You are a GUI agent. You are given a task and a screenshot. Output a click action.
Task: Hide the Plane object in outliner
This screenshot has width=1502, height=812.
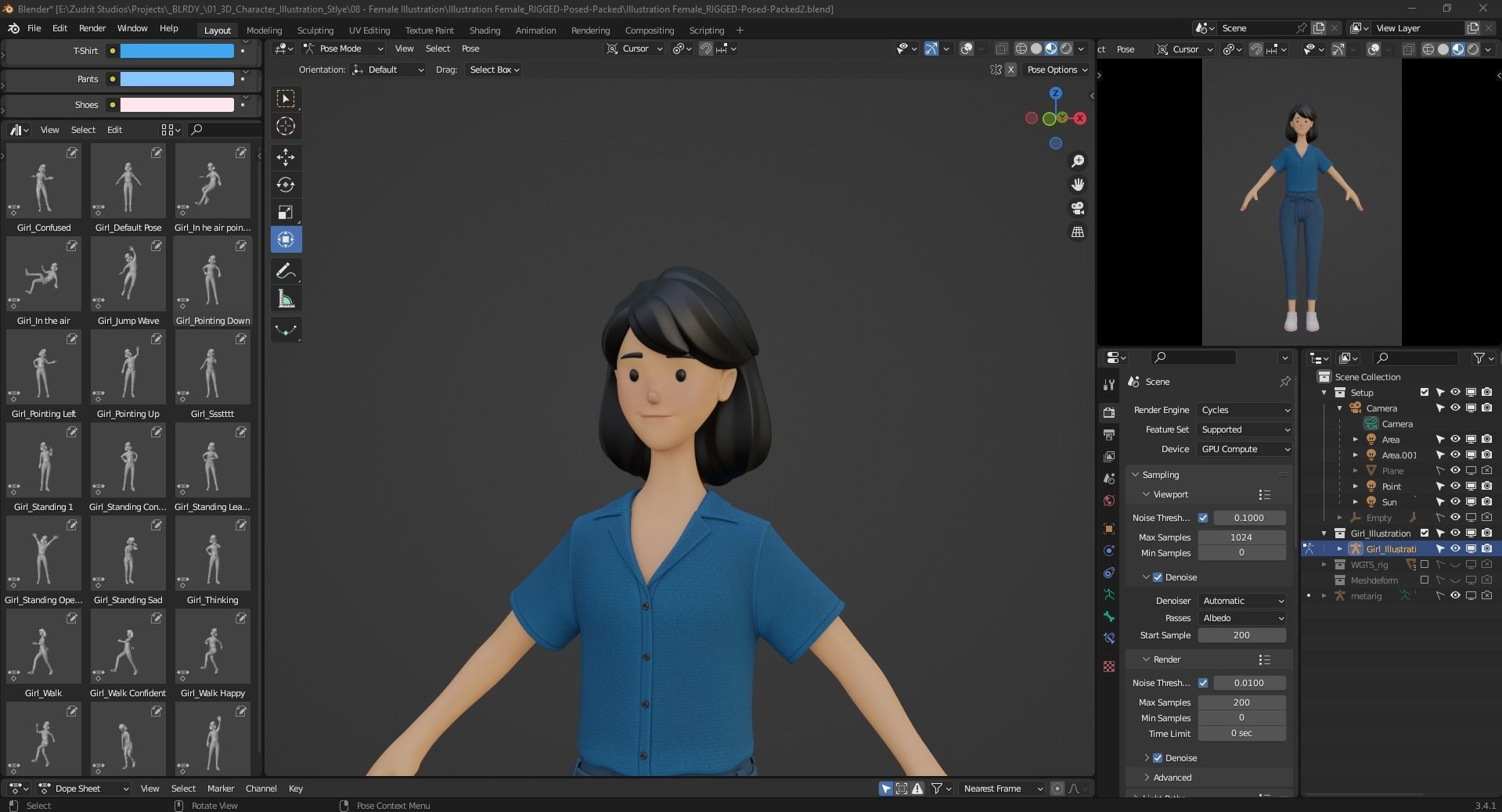[x=1455, y=471]
